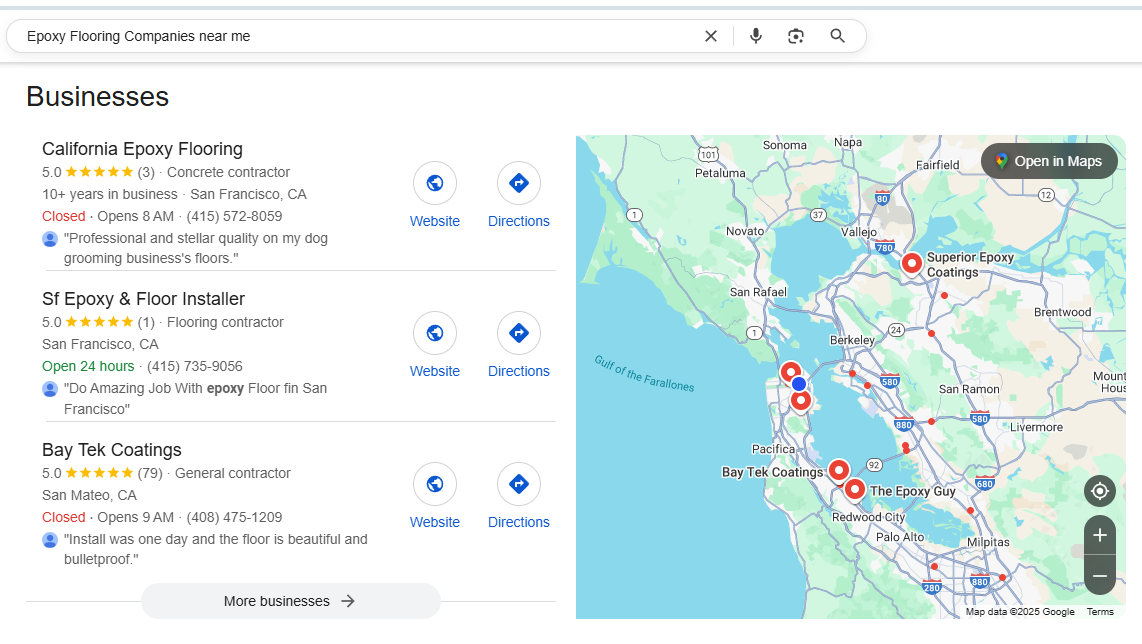Zoom out on the map
Viewport: 1142px width, 644px height.
tap(1100, 576)
